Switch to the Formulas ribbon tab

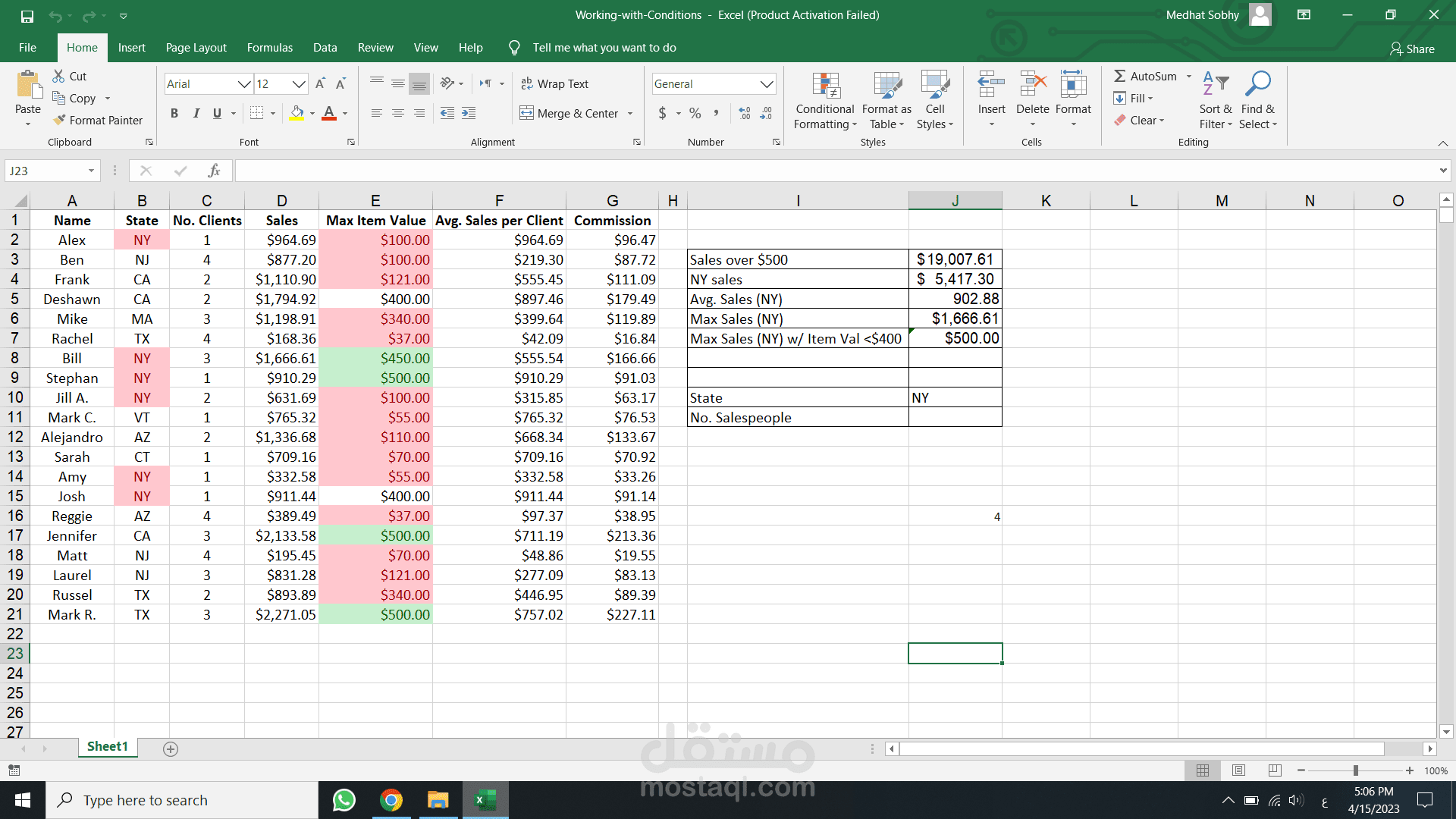269,47
